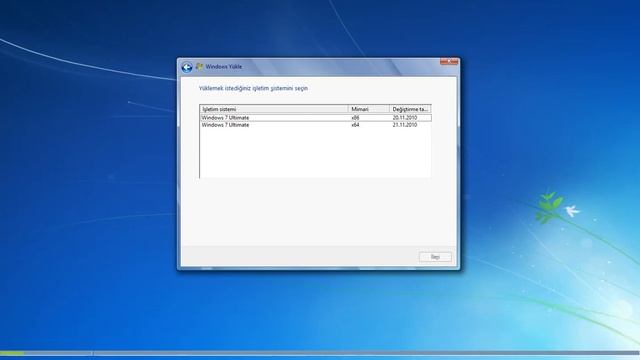Select Windows 7 Ultimate x86 row
Image resolution: width=640 pixels, height=360 pixels.
point(316,118)
